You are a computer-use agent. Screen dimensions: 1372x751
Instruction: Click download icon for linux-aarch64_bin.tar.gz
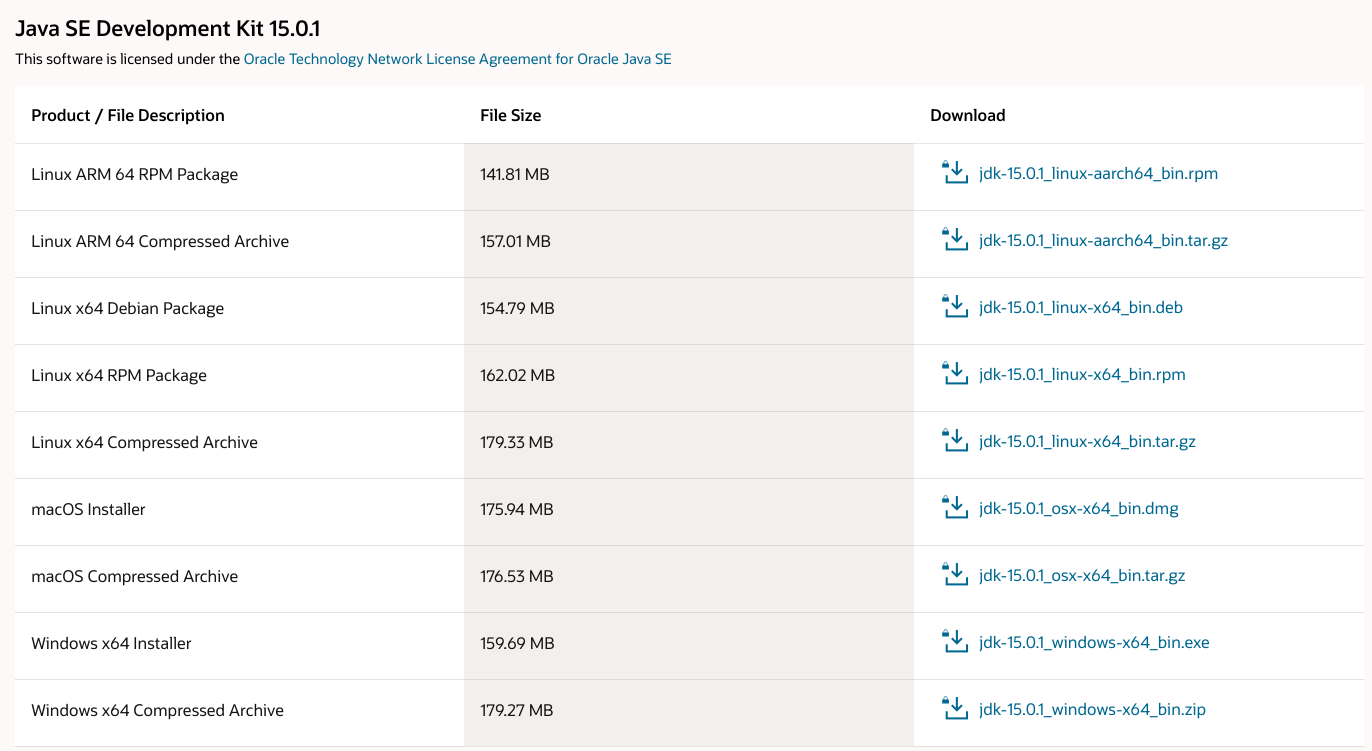click(x=956, y=239)
